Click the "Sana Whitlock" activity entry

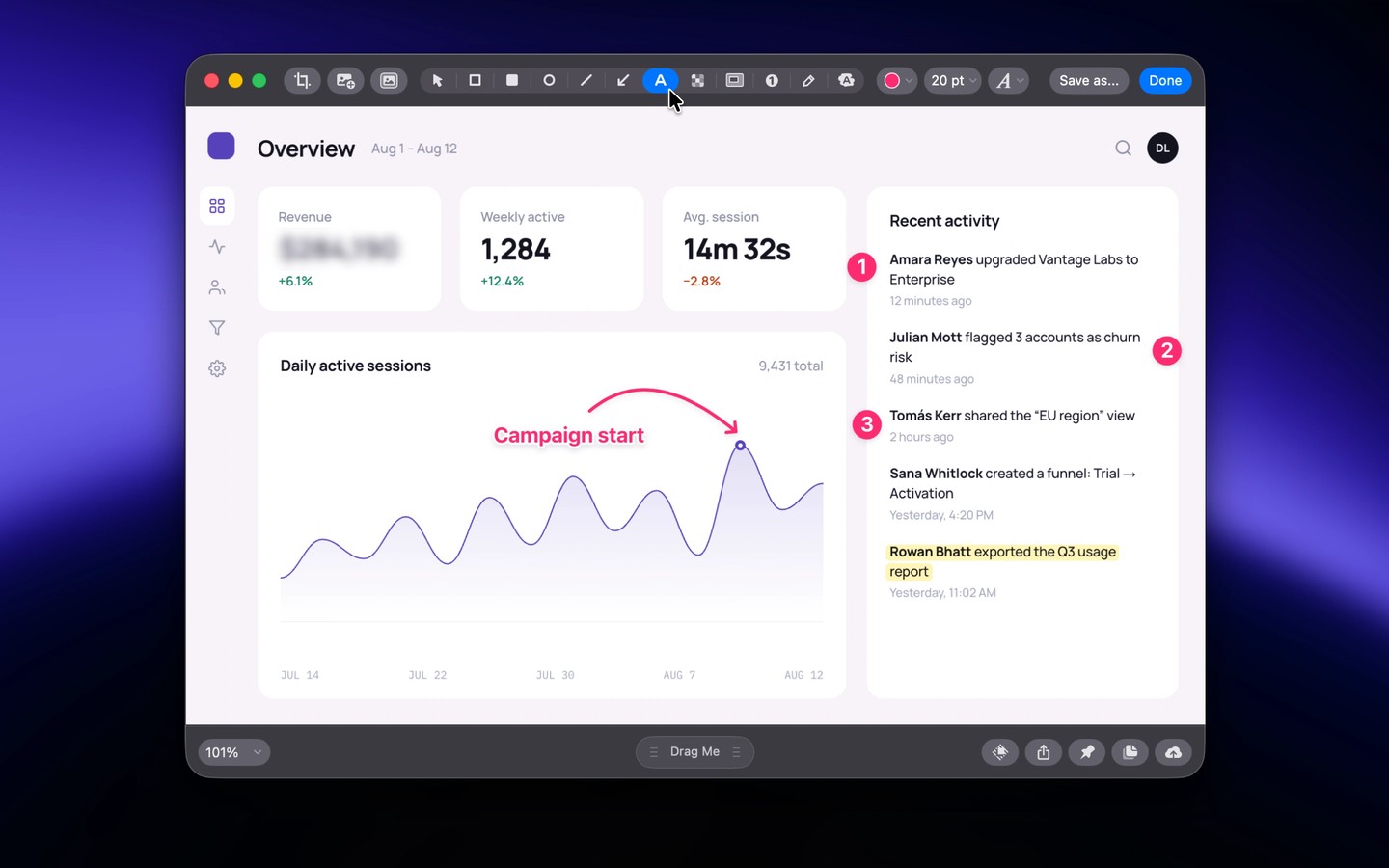coord(1013,493)
